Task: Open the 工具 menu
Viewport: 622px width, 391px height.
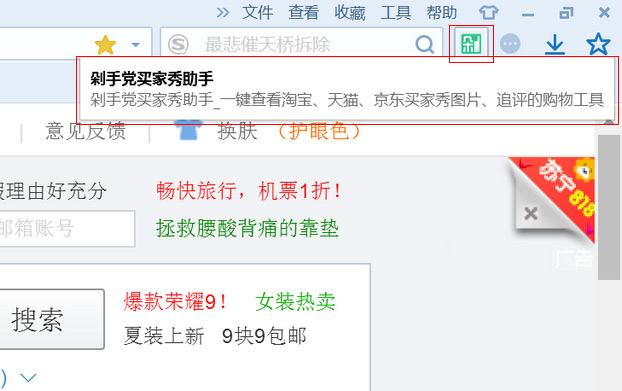Action: coord(395,13)
